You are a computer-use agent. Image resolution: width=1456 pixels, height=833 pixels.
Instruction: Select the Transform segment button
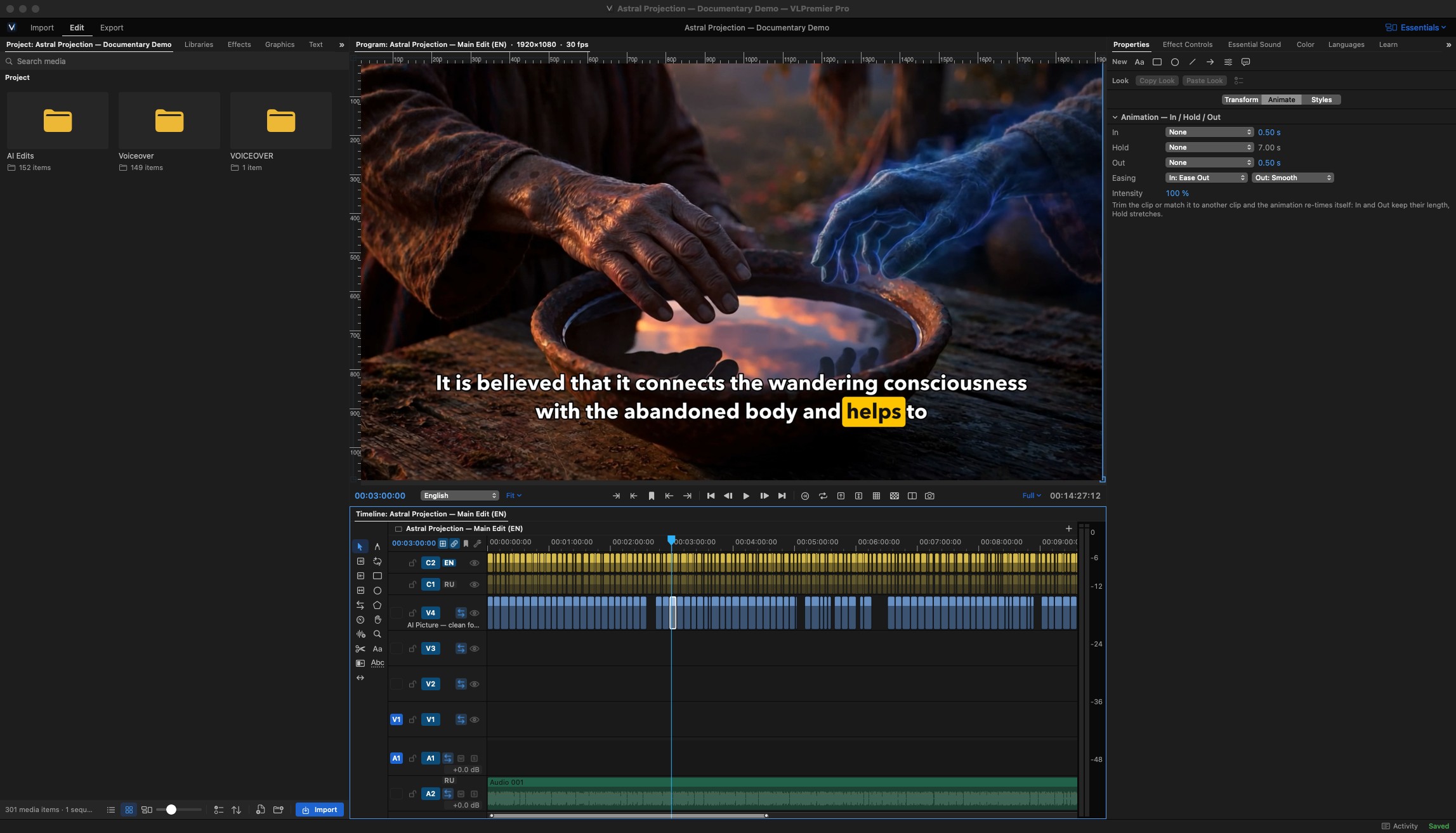(x=1241, y=100)
